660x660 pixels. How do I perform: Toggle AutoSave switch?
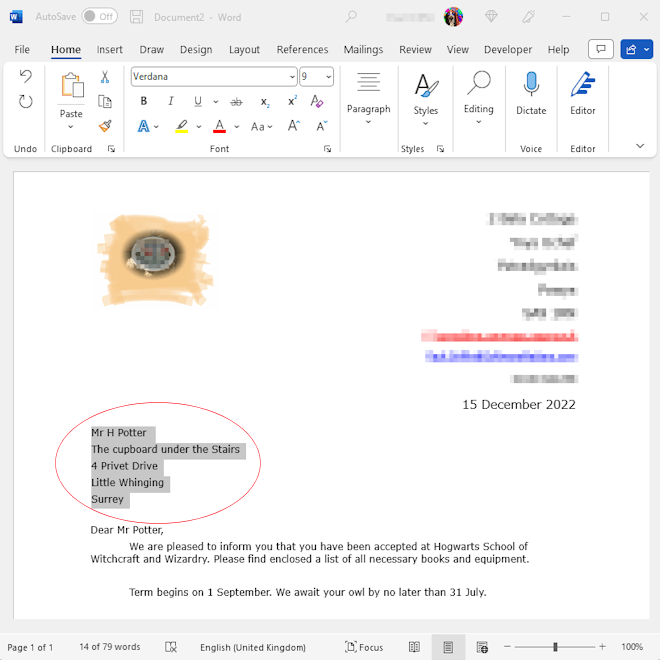point(100,16)
